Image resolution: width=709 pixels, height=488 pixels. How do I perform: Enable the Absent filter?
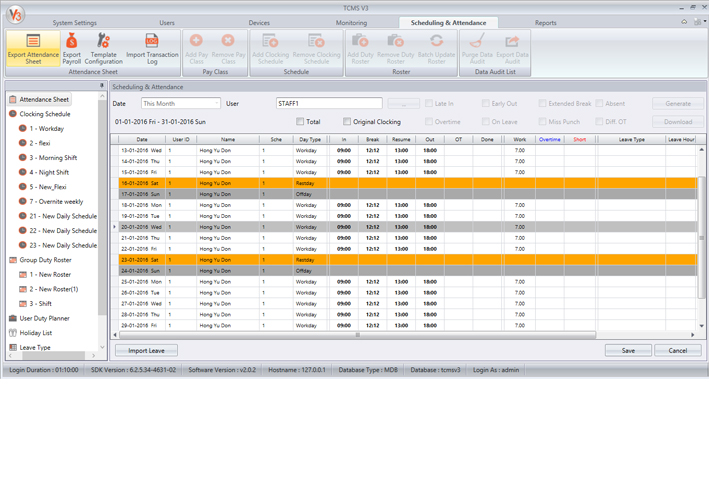click(599, 103)
